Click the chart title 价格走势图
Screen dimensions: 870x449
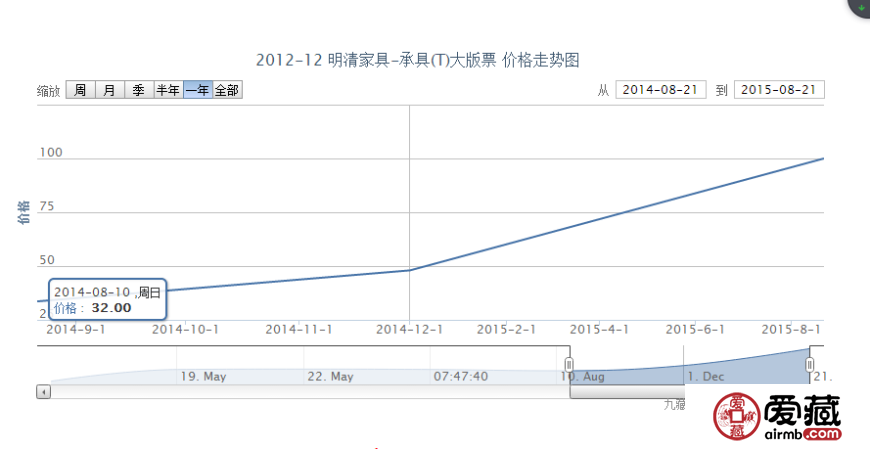click(x=540, y=60)
